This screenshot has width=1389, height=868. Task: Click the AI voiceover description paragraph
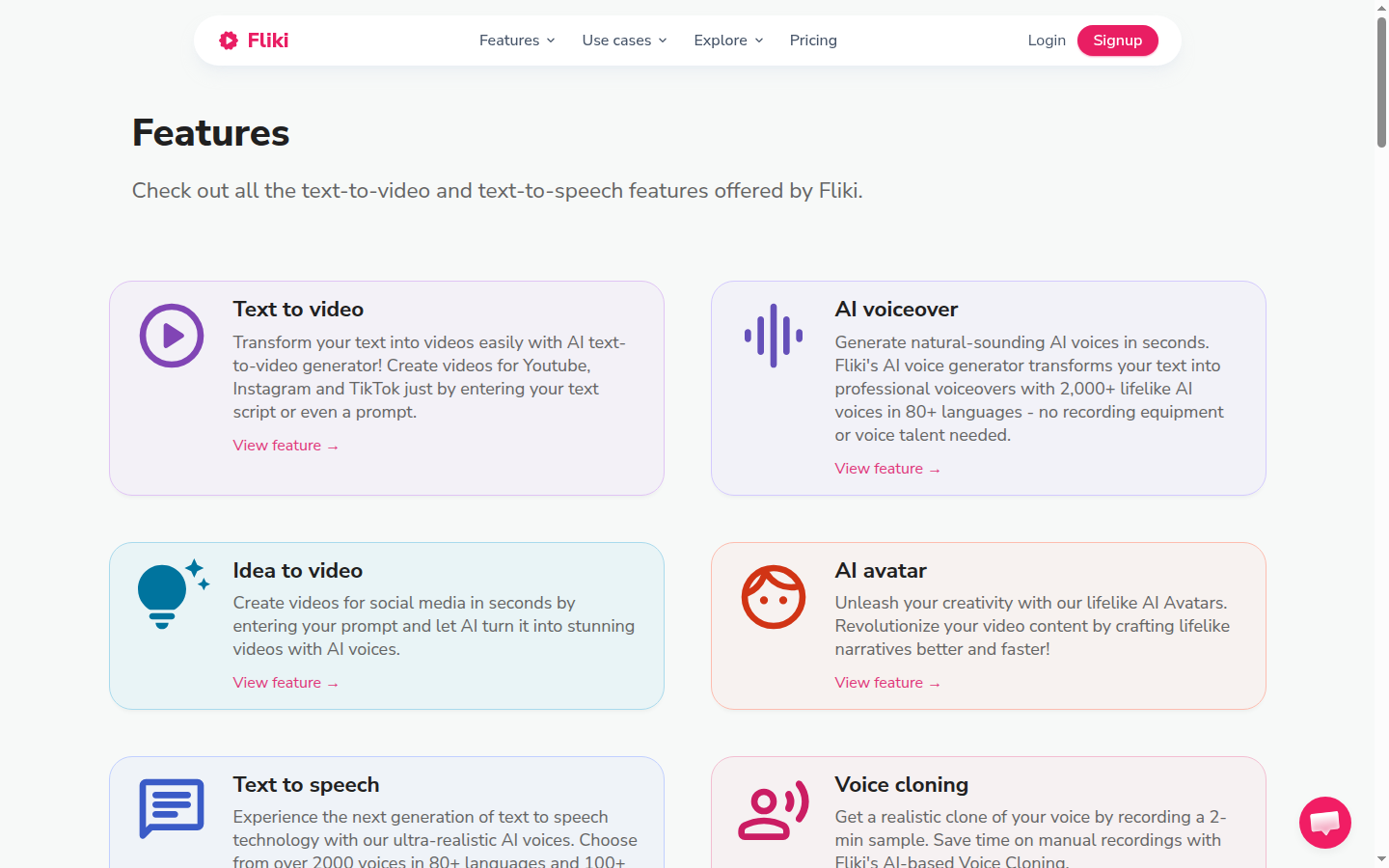[1029, 389]
